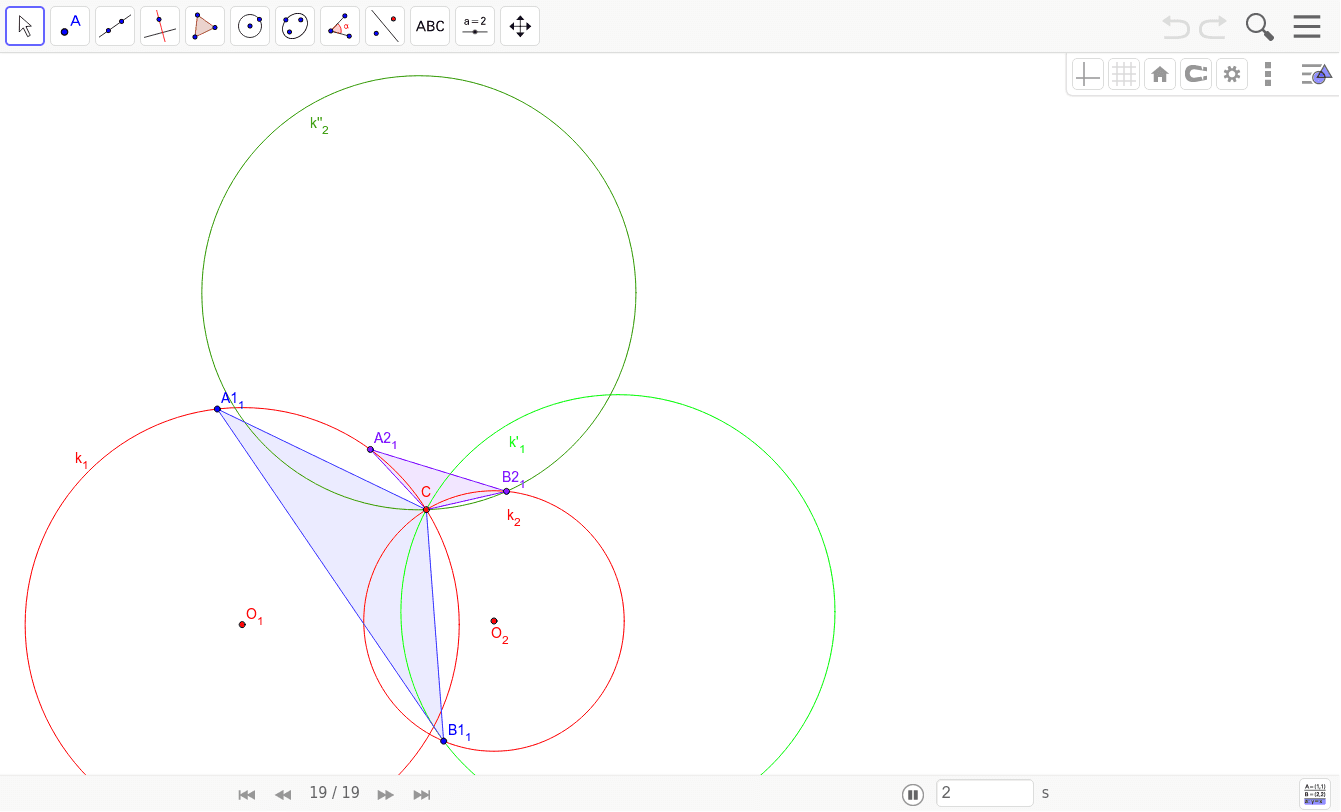Select the Line through two points tool
The width and height of the screenshot is (1341, 812).
pos(115,26)
